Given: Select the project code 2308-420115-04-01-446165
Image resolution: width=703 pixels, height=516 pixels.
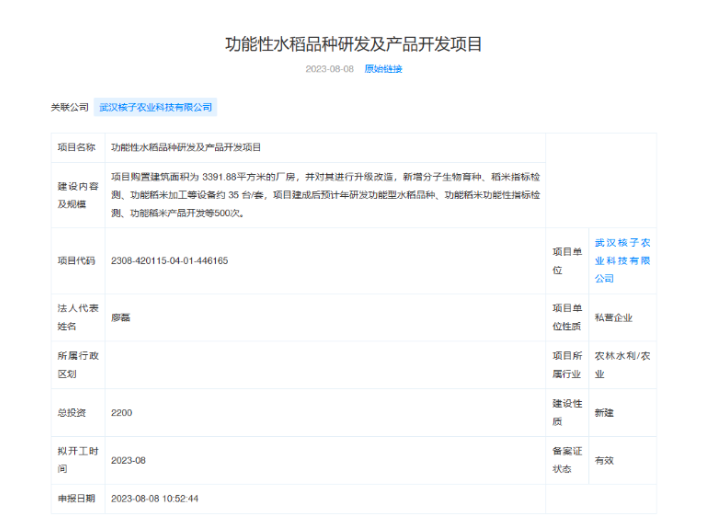Looking at the screenshot, I should (x=169, y=260).
